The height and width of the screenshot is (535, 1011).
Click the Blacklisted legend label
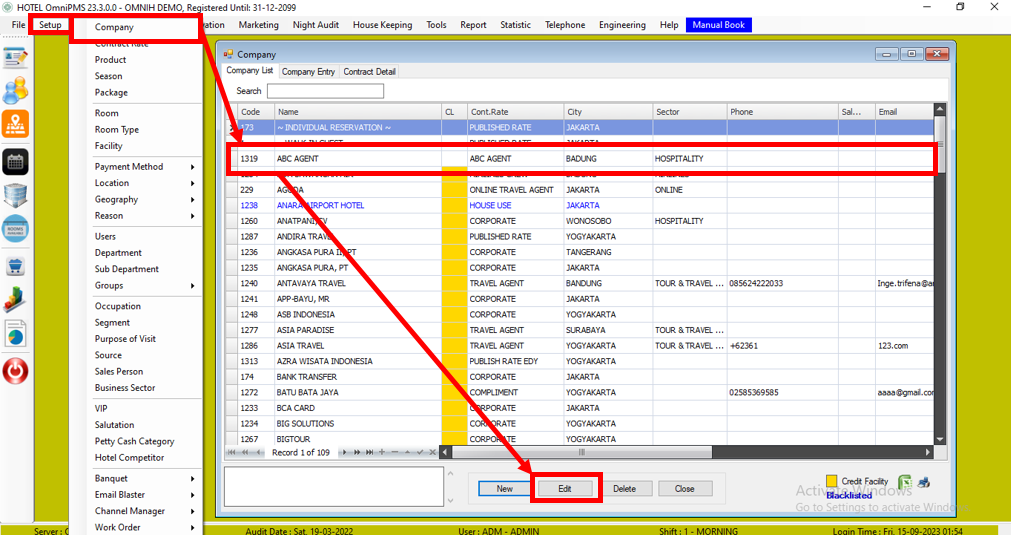click(849, 496)
